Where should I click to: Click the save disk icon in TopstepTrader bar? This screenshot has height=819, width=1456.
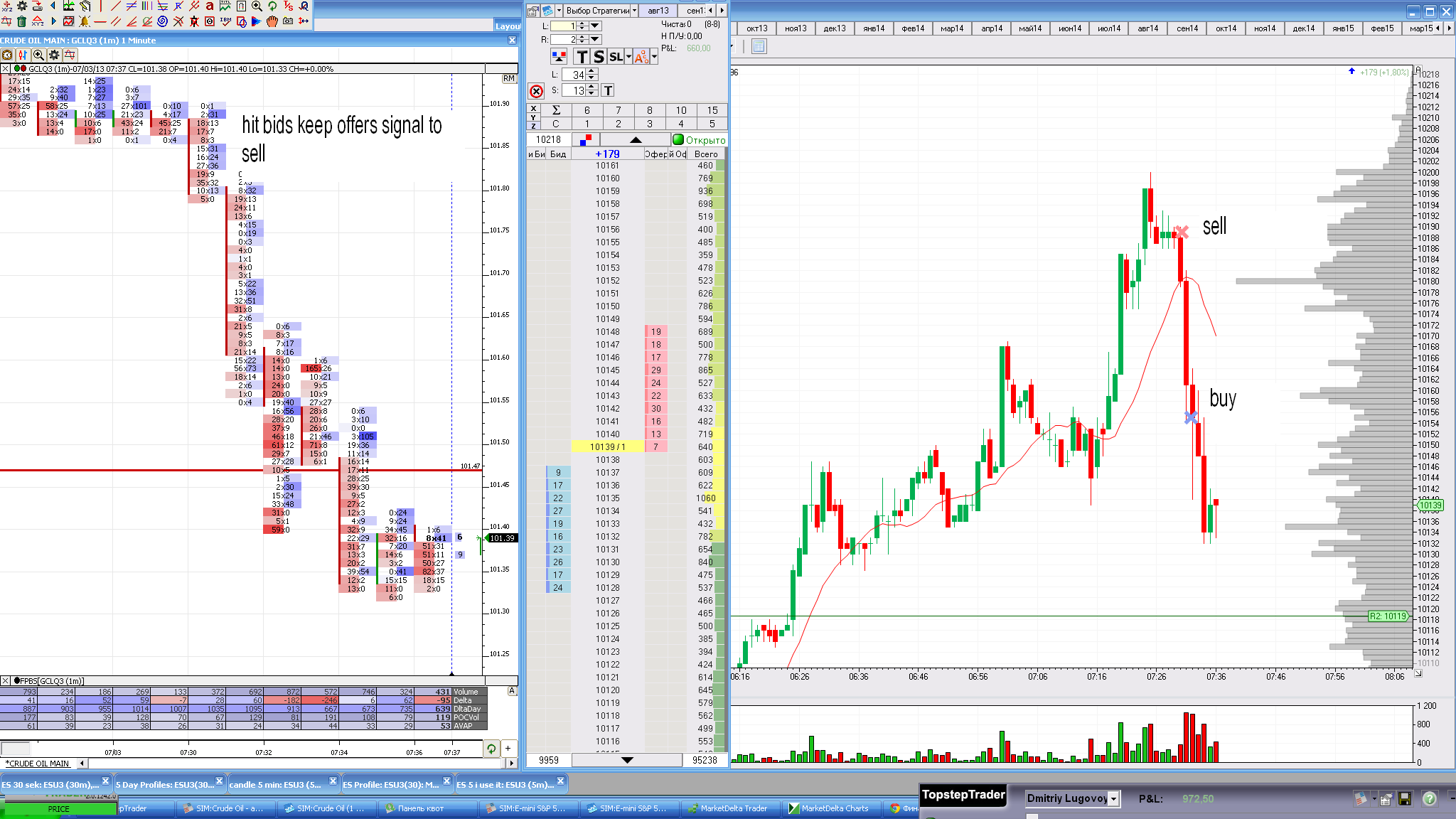click(x=1405, y=799)
